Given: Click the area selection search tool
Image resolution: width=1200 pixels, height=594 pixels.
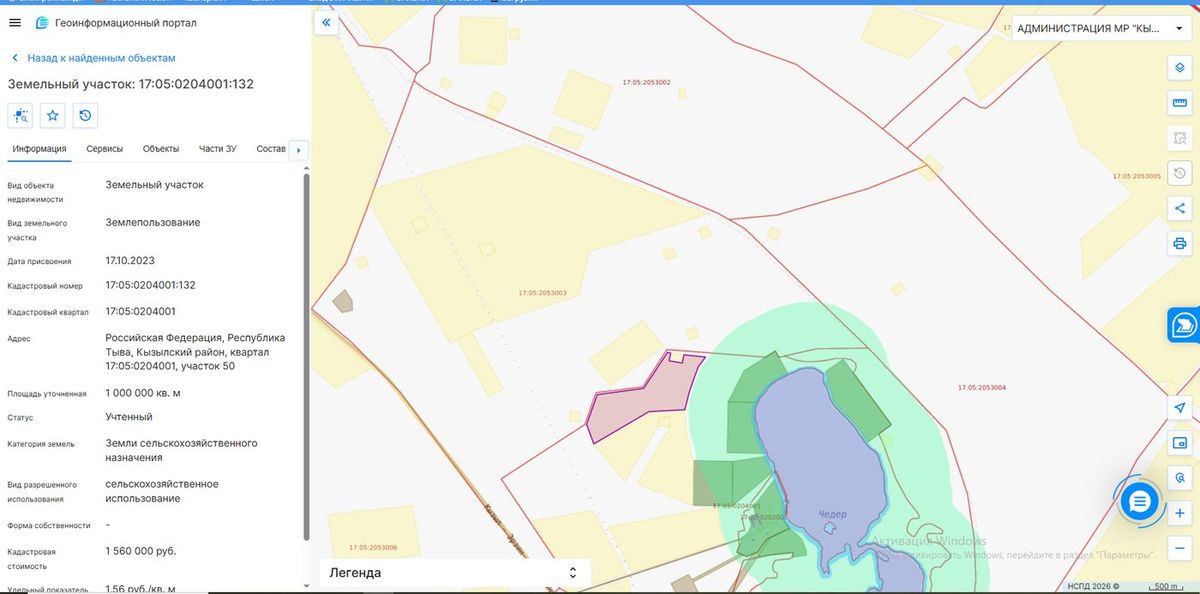Looking at the screenshot, I should (x=1179, y=137).
